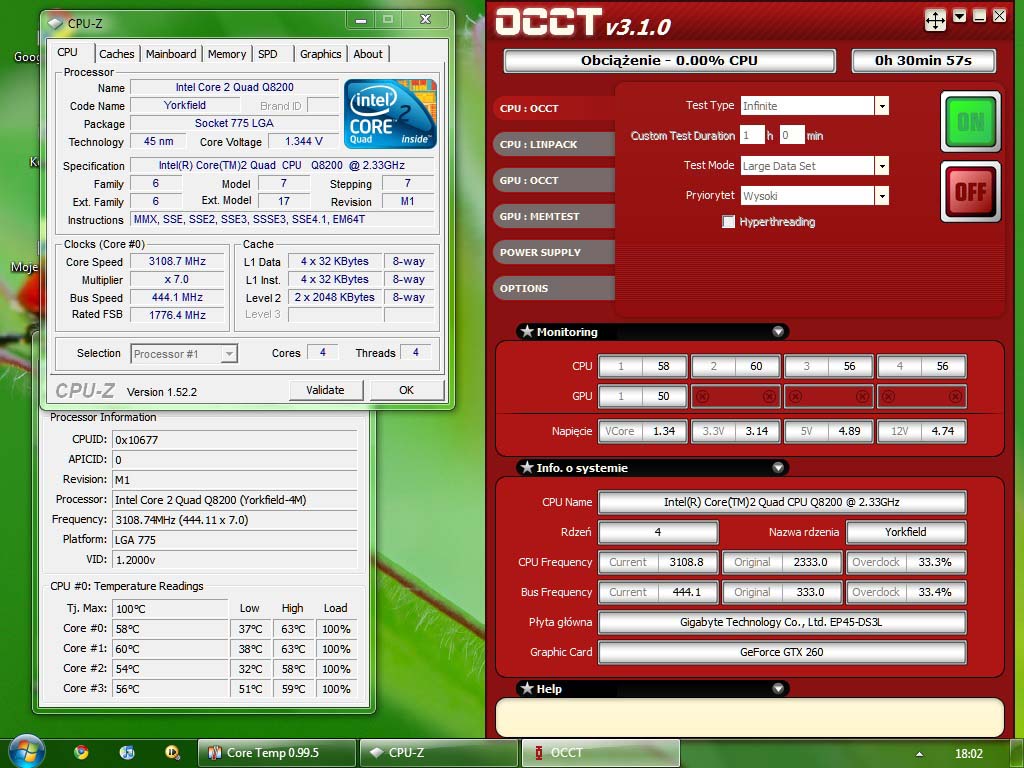Viewport: 1024px width, 768px height.
Task: Open the Test Mode dropdown
Action: (881, 166)
